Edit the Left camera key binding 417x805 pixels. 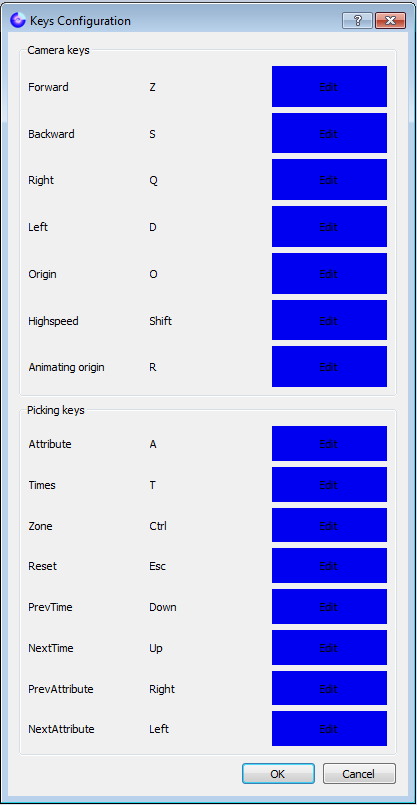(329, 227)
